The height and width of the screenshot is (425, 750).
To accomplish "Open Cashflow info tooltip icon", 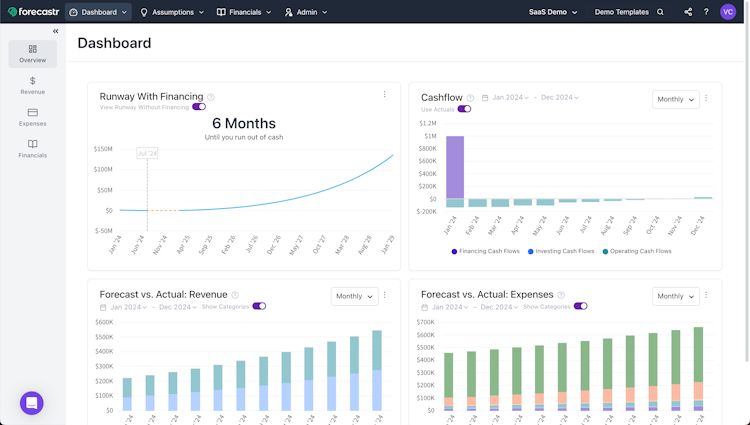I will click(470, 98).
